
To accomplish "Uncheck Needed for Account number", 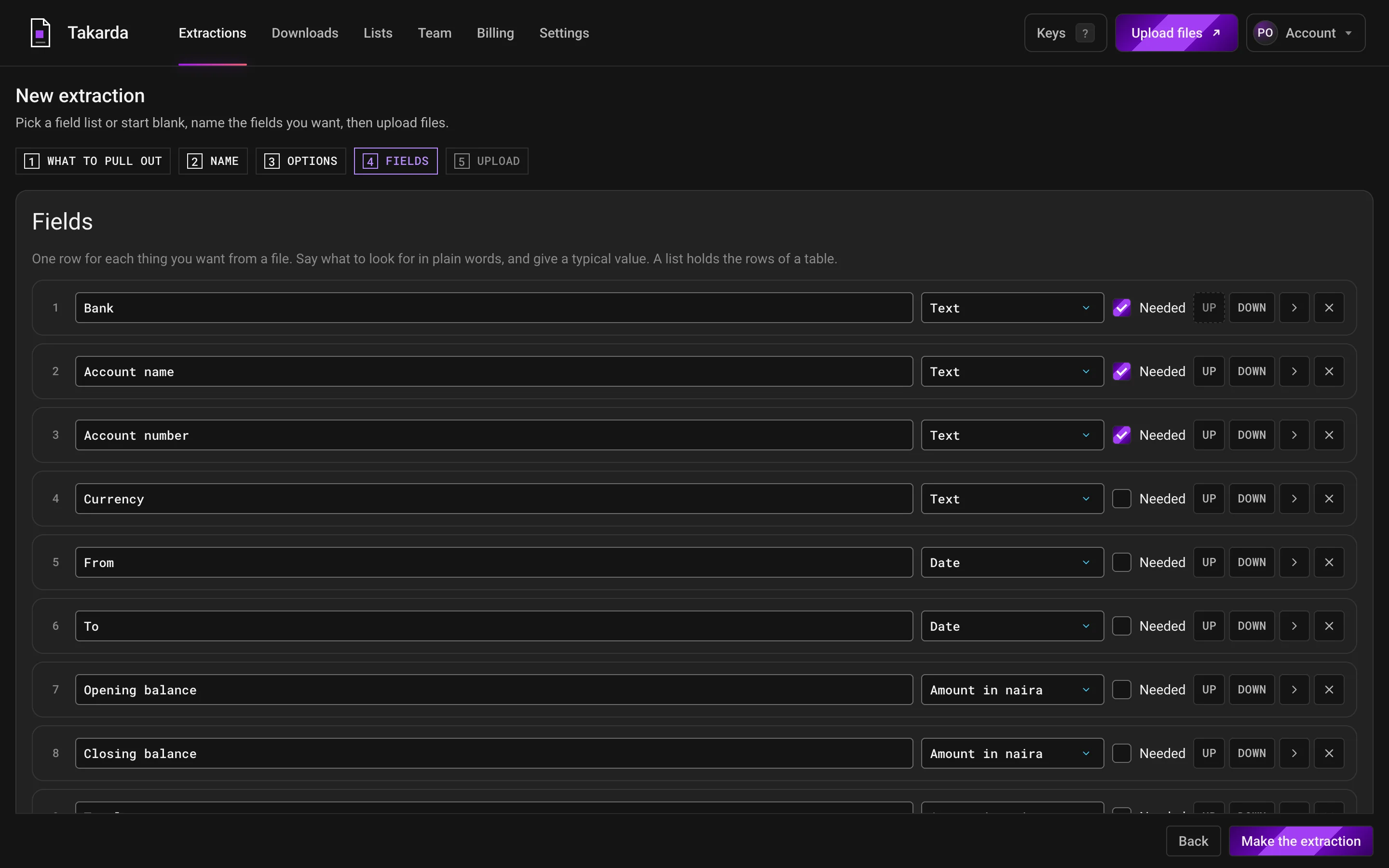I will coord(1121,435).
